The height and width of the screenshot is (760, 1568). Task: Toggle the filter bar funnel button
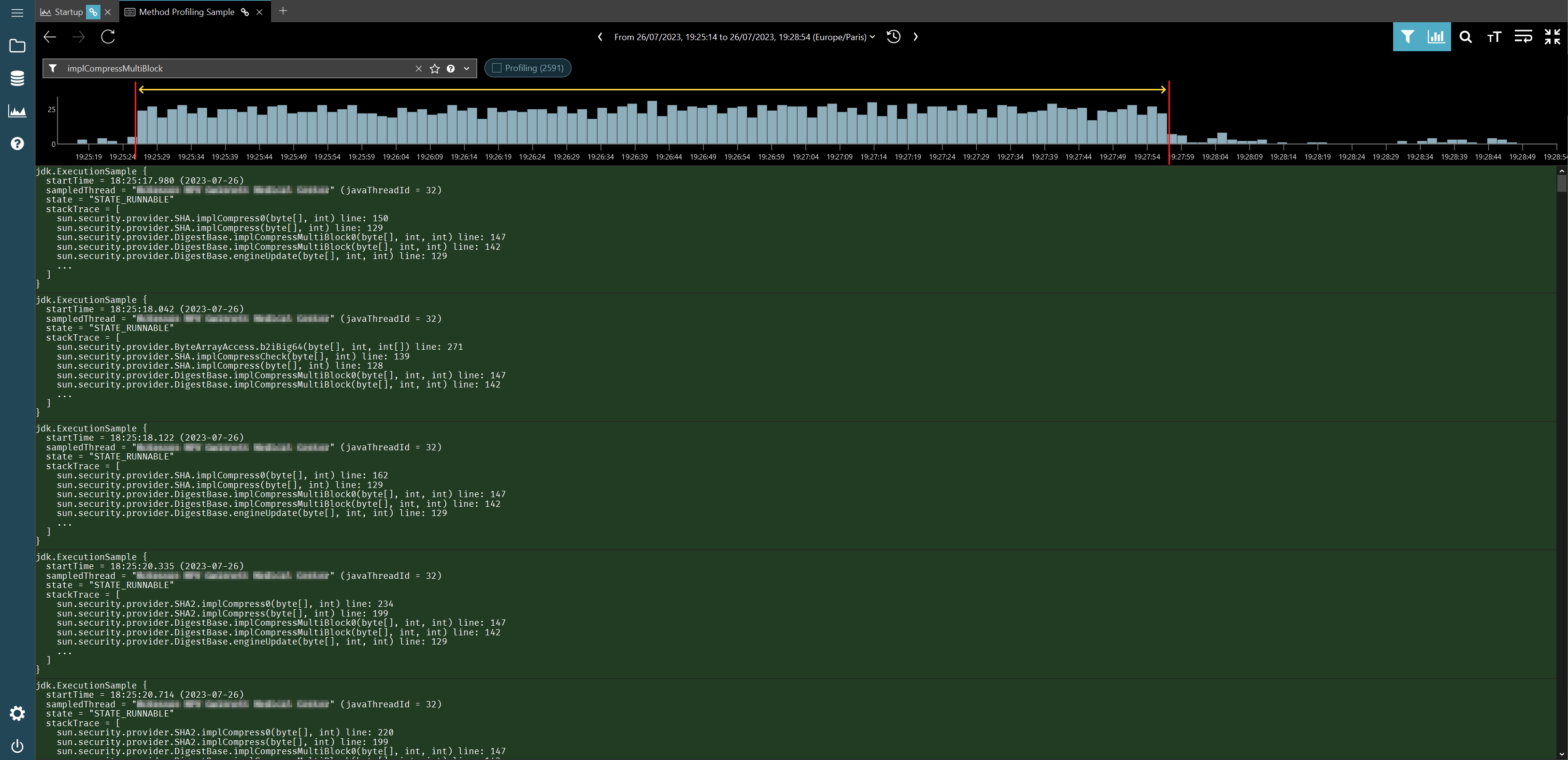[1407, 37]
